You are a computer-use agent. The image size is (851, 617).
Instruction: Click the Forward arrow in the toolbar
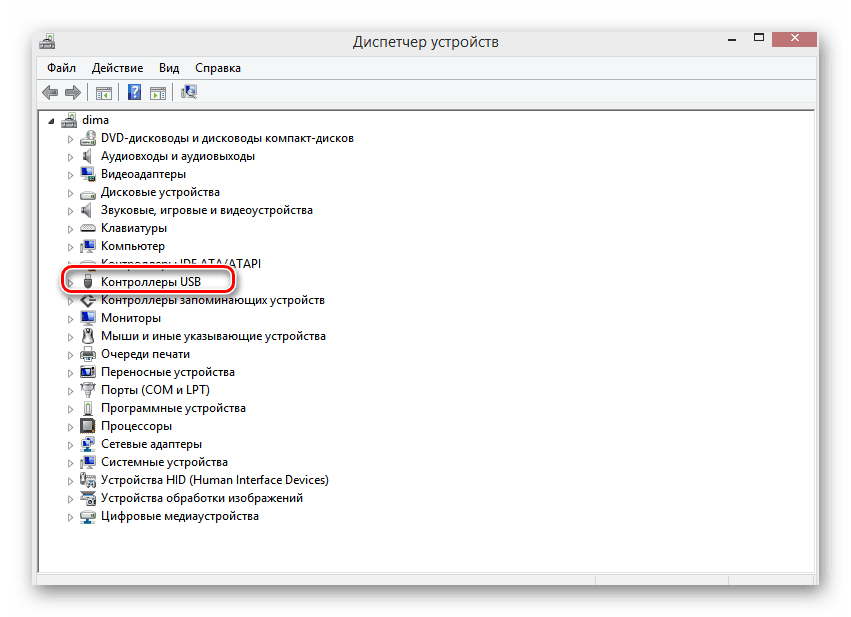72,93
